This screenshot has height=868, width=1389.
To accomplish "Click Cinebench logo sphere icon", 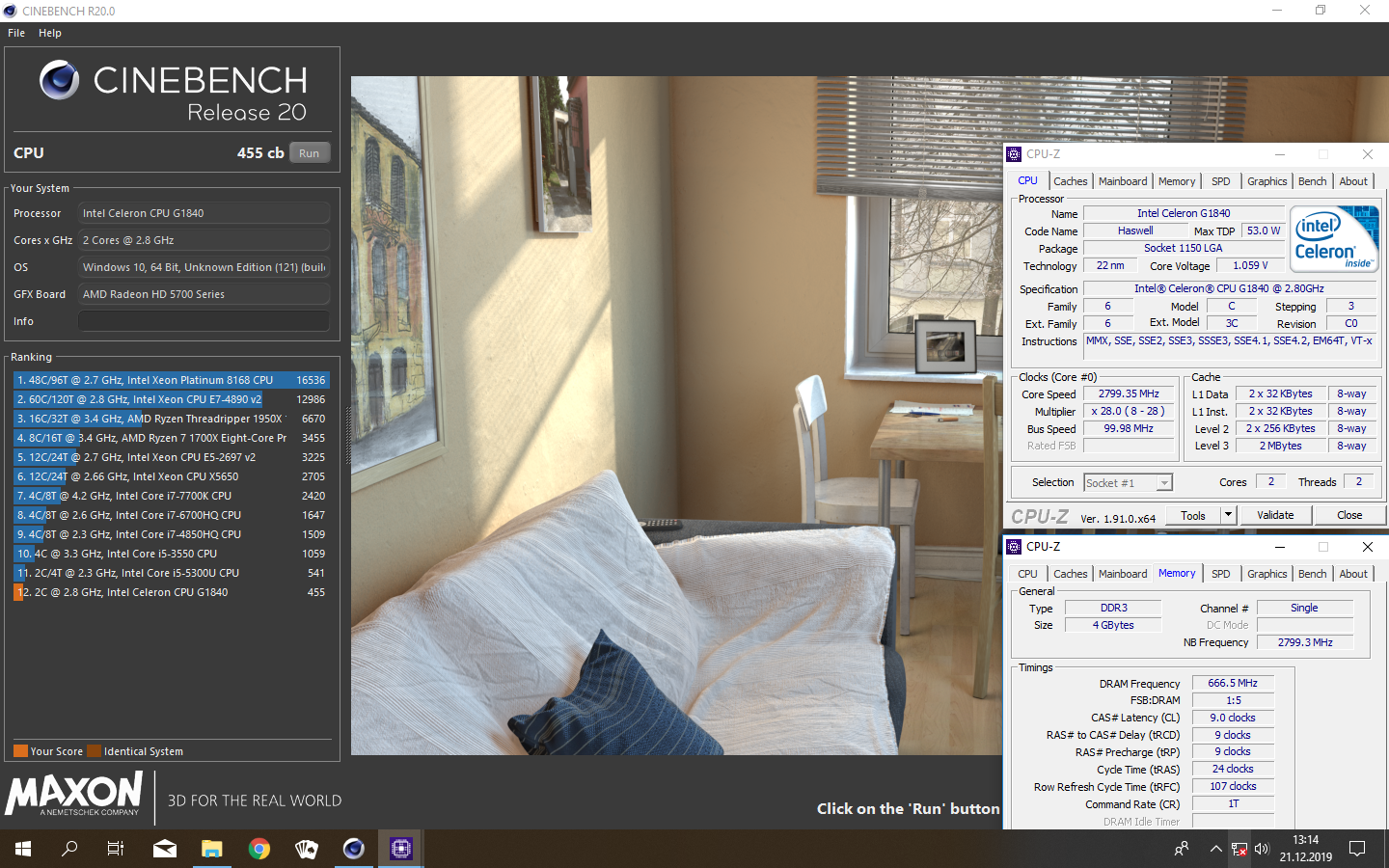I will [60, 80].
